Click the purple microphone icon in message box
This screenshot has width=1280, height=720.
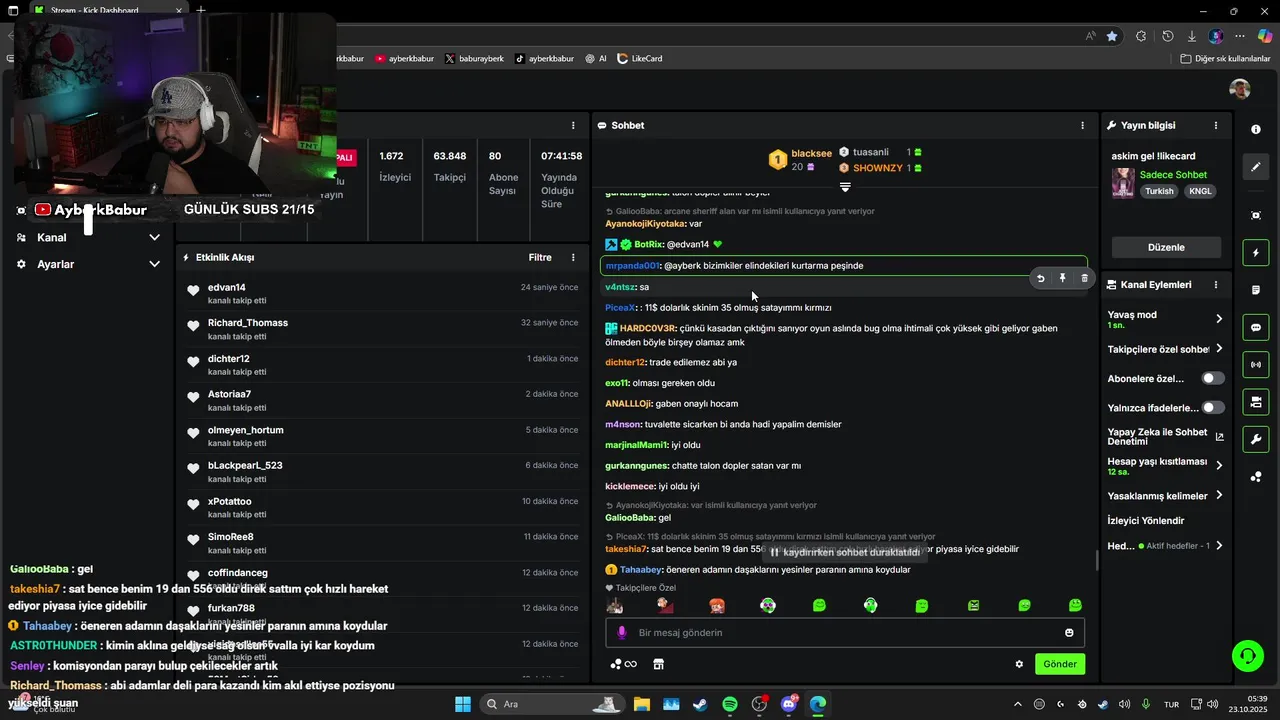click(621, 632)
